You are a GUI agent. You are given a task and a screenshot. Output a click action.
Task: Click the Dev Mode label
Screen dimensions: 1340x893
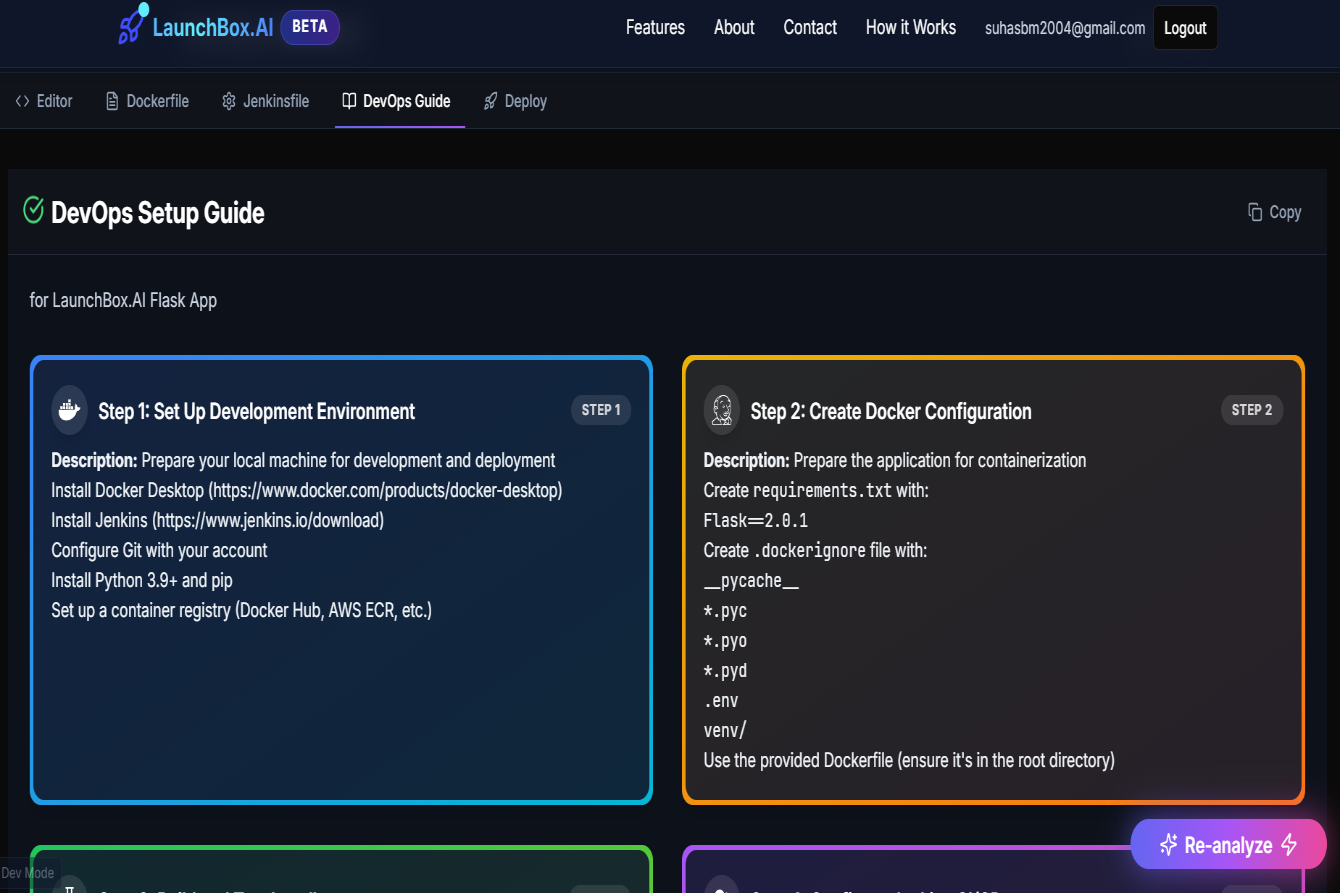[x=28, y=873]
